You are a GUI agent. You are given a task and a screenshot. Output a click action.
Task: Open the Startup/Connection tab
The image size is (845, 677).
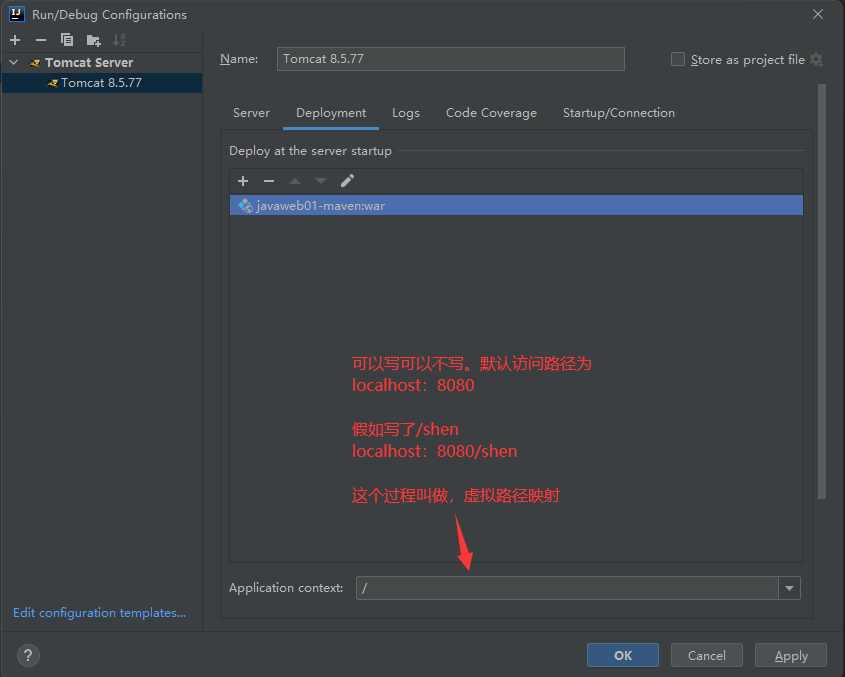coord(619,113)
